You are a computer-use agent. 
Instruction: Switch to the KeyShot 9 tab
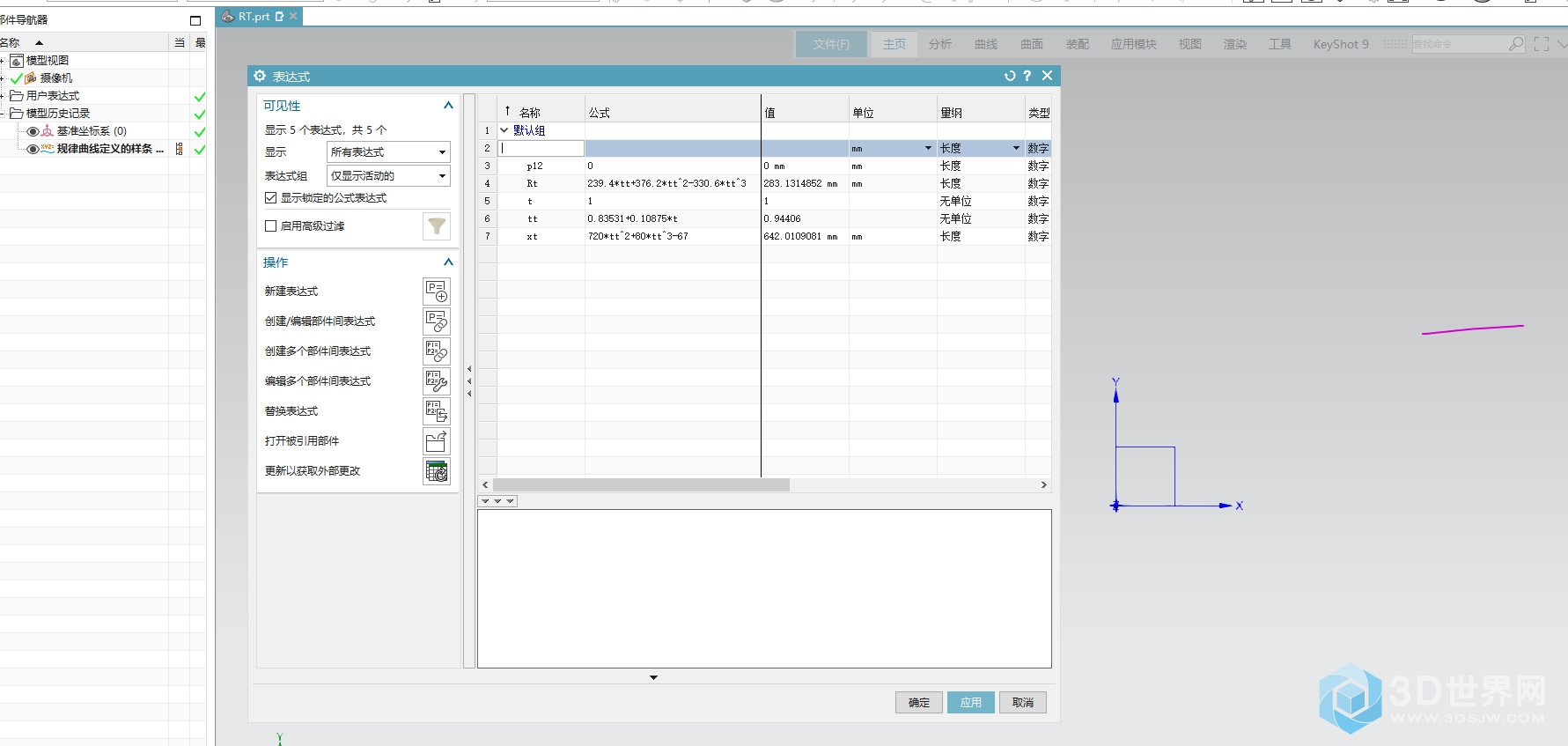[x=1341, y=44]
